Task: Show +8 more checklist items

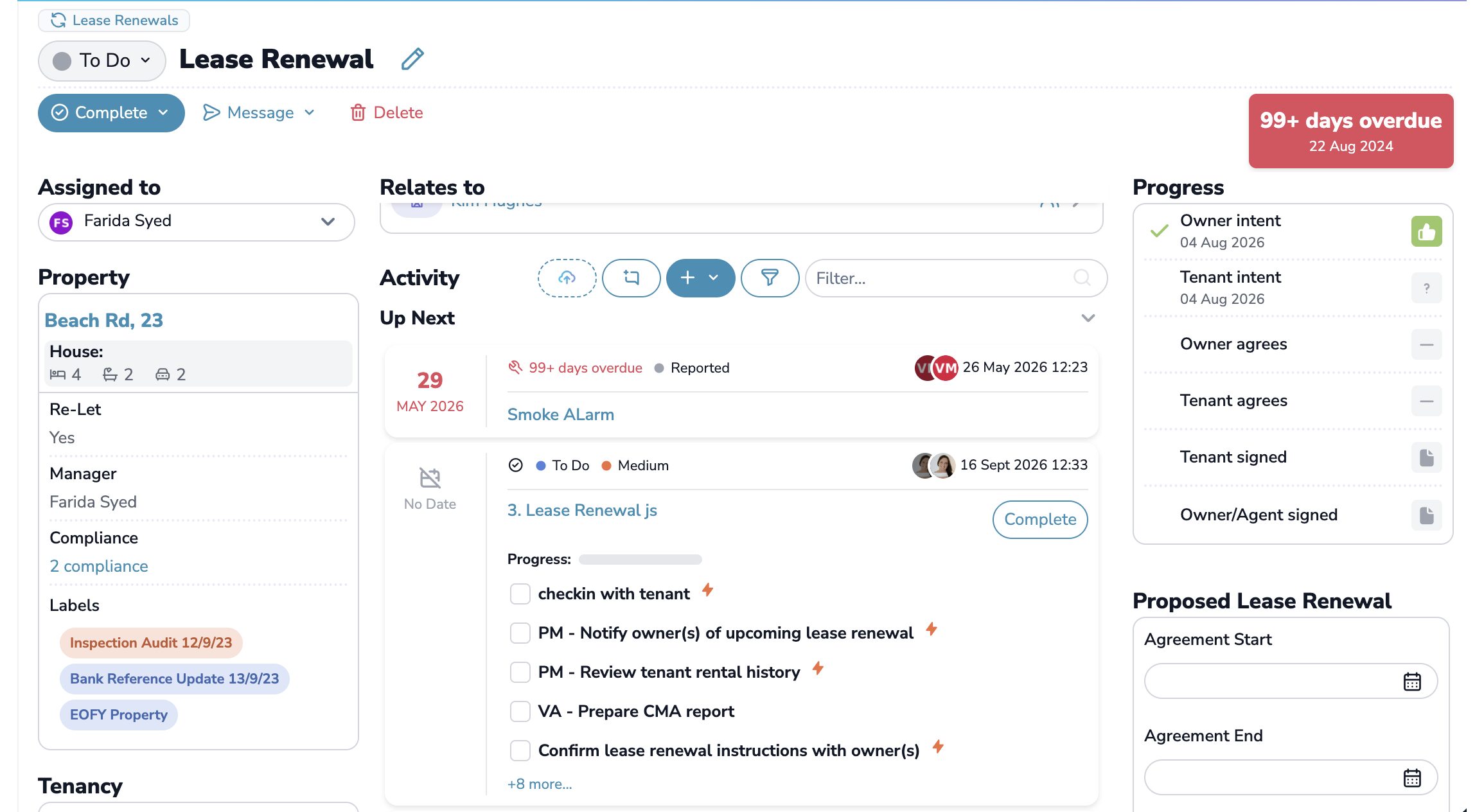Action: coord(540,784)
